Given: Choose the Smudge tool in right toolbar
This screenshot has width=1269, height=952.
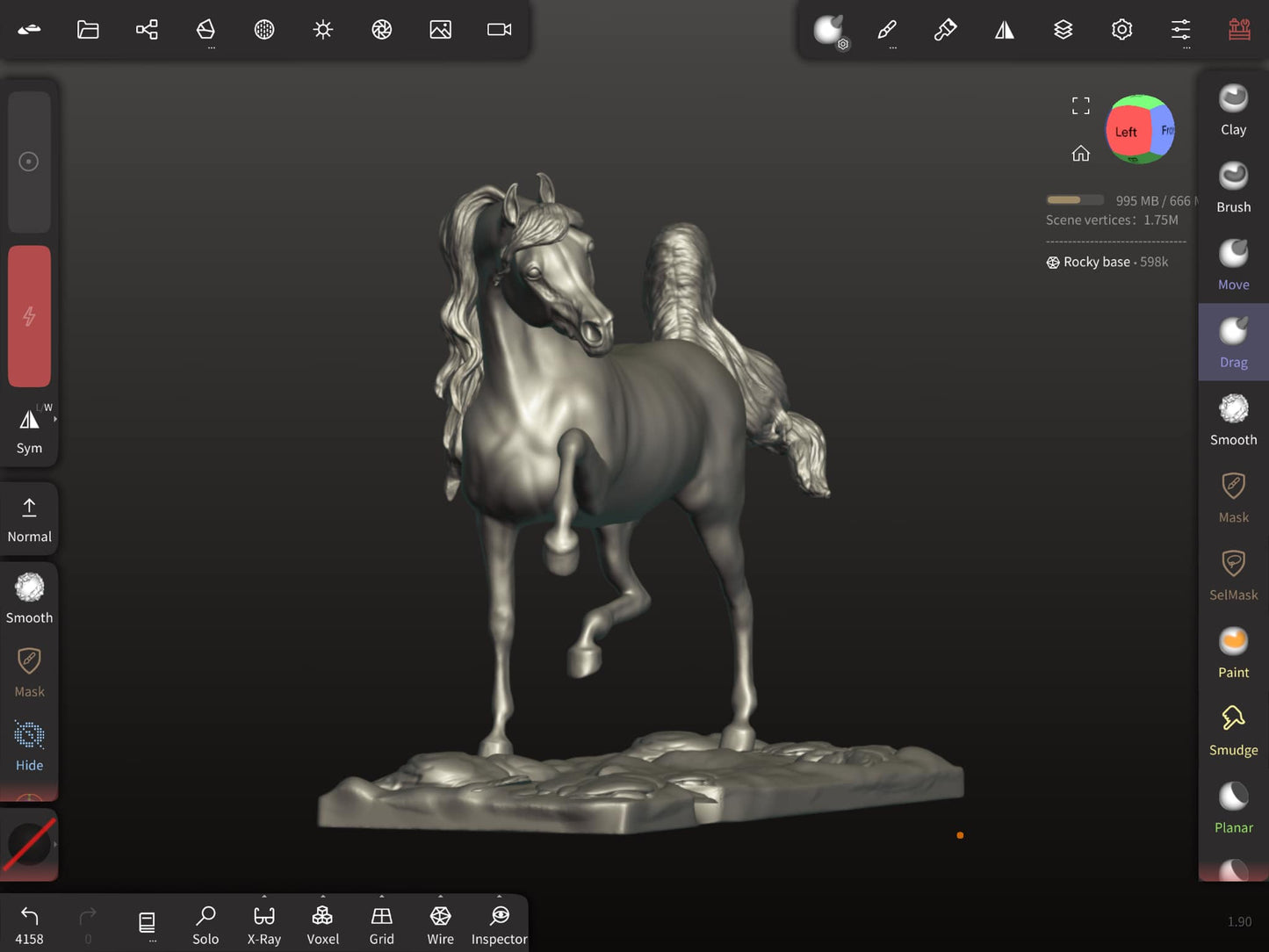Looking at the screenshot, I should (1233, 730).
